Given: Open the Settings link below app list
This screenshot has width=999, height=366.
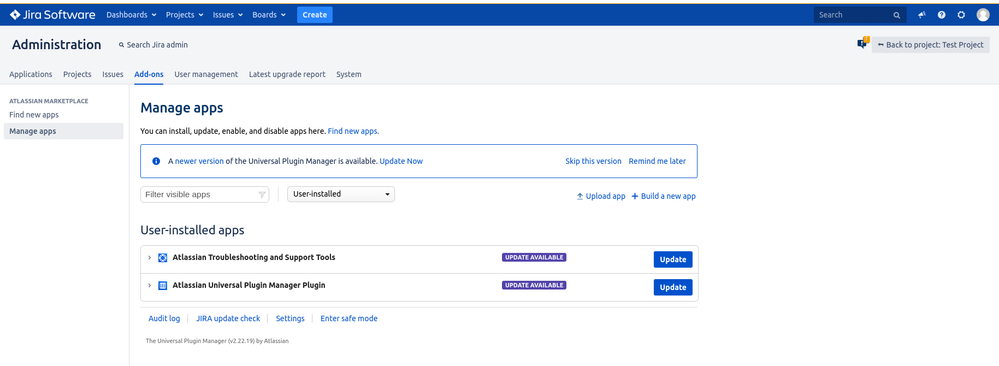Looking at the screenshot, I should [290, 318].
